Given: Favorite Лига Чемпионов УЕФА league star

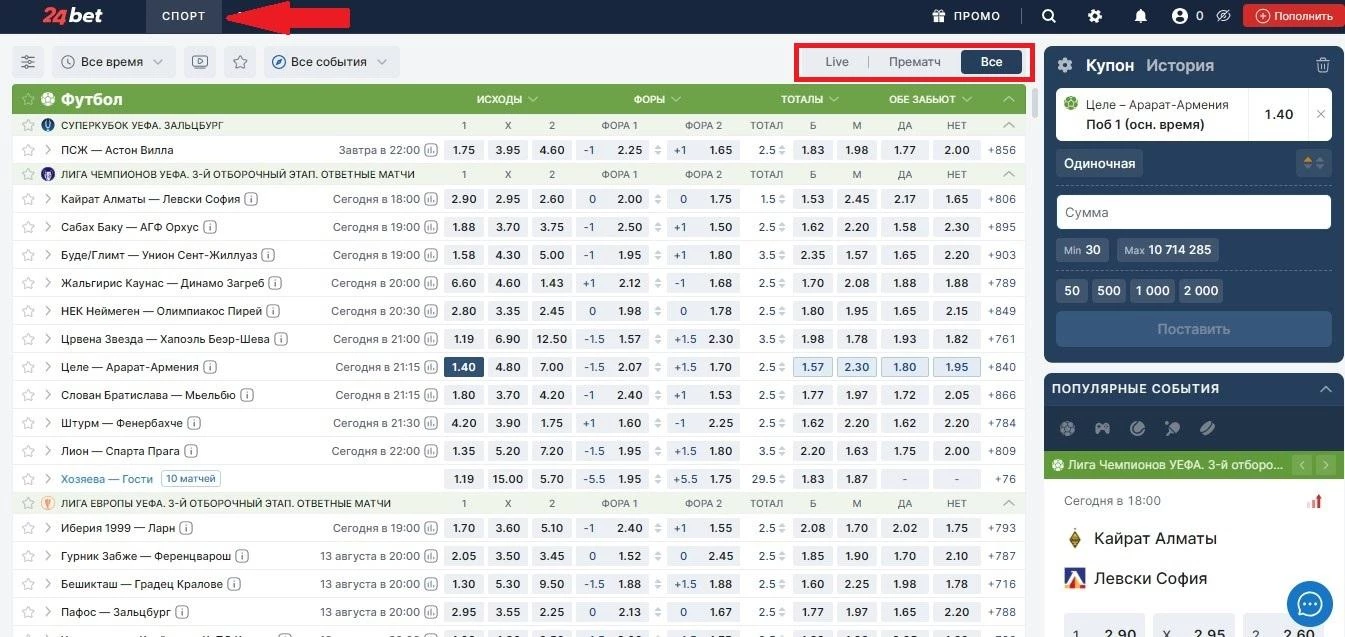Looking at the screenshot, I should click(x=28, y=174).
